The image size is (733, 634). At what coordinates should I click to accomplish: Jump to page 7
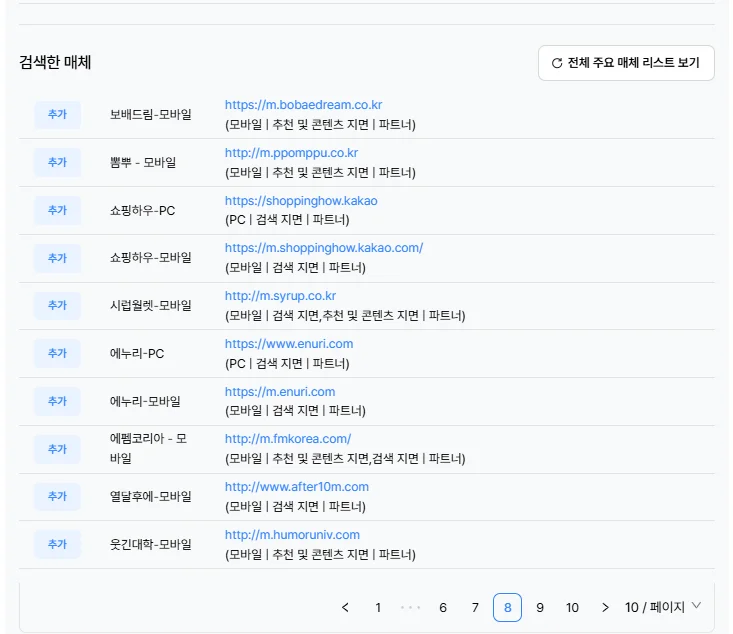click(475, 607)
